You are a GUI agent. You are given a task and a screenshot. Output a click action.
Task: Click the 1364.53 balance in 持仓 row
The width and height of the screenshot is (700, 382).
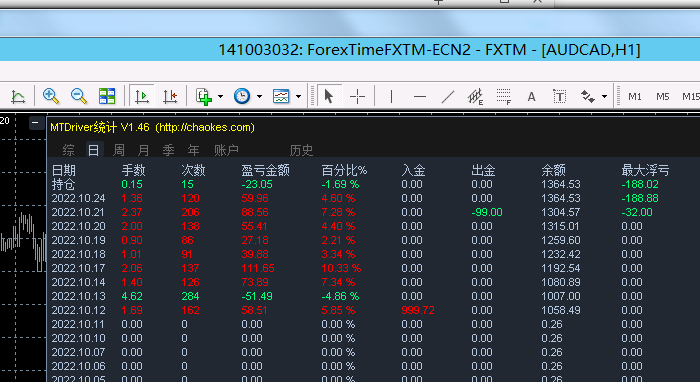561,184
